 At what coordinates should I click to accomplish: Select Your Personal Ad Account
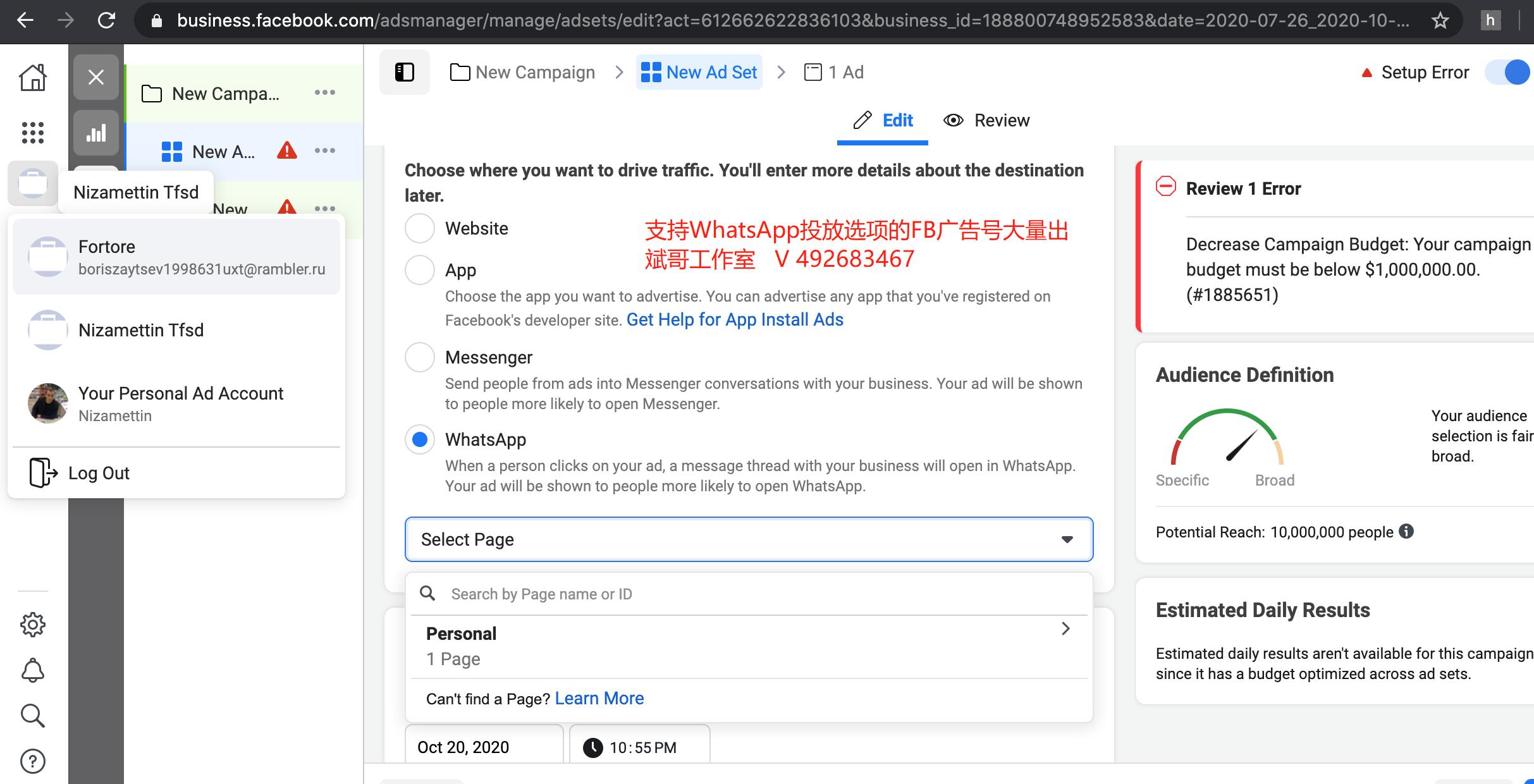tap(176, 403)
